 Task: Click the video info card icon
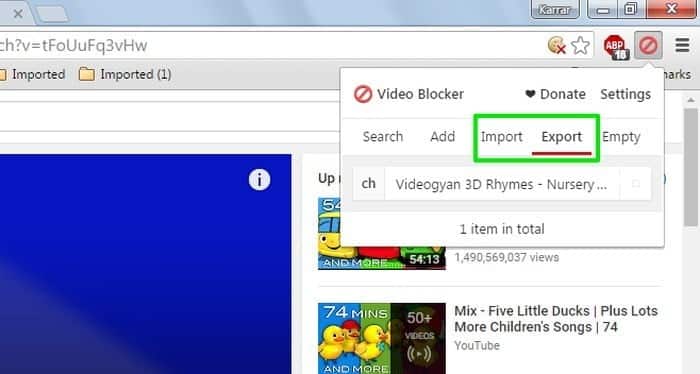point(259,180)
